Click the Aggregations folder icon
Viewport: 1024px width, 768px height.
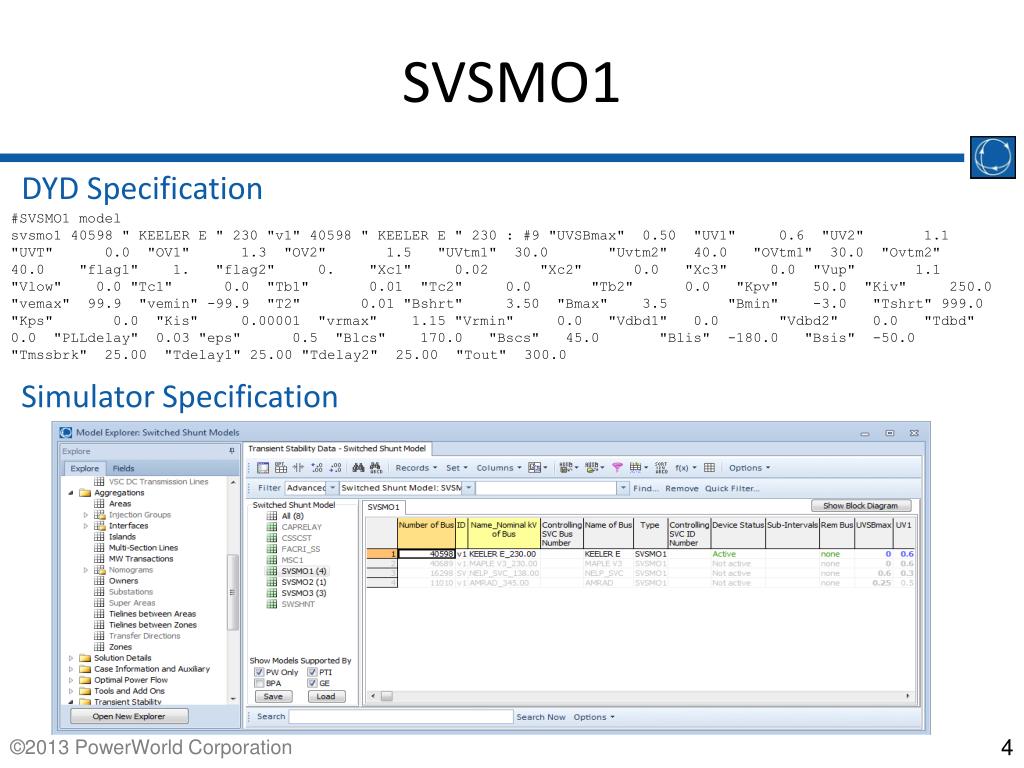tap(85, 493)
